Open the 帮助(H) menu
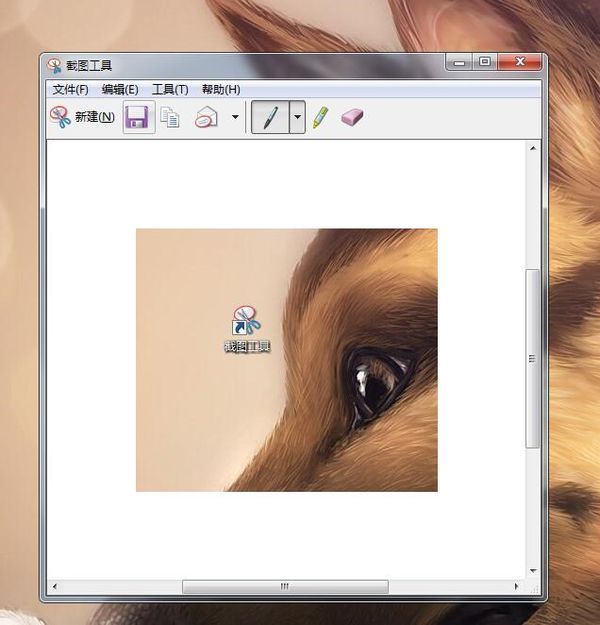600x625 pixels. [x=221, y=90]
